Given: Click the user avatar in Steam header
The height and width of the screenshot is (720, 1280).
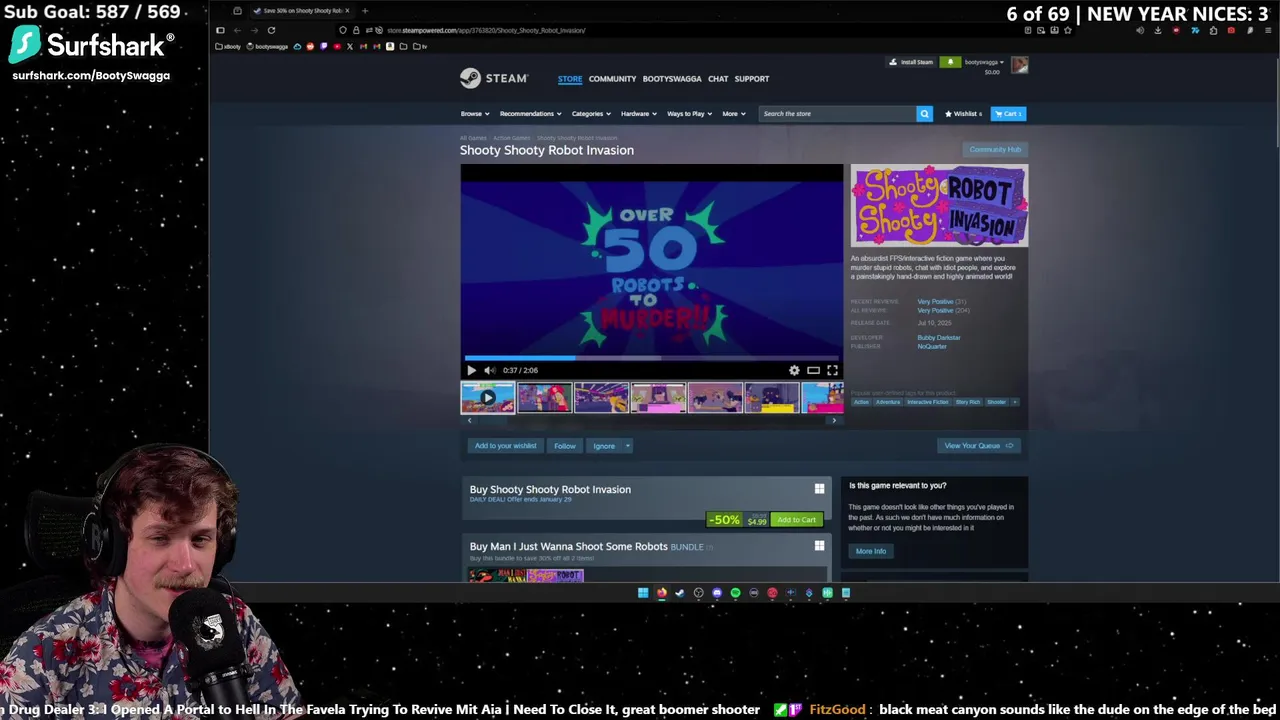Looking at the screenshot, I should click(x=1019, y=65).
